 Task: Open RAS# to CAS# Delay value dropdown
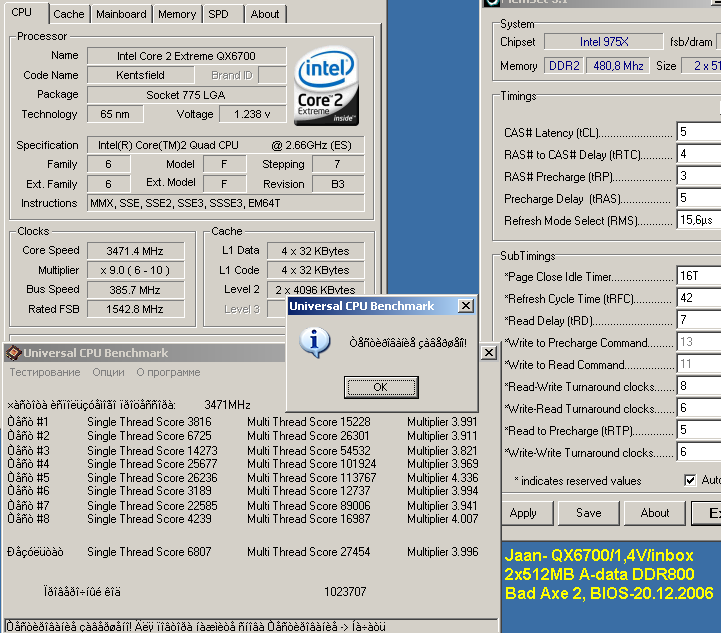pos(699,154)
